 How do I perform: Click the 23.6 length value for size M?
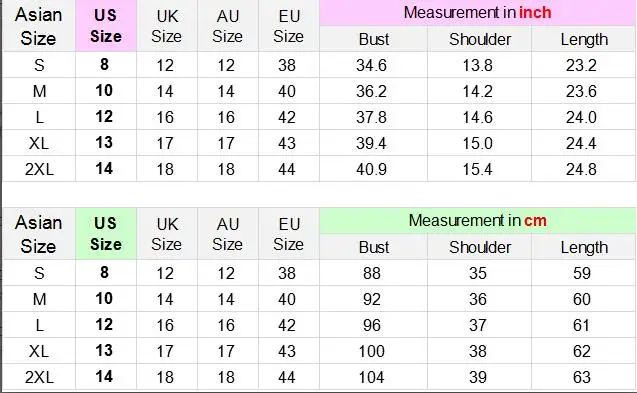pyautogui.click(x=581, y=91)
